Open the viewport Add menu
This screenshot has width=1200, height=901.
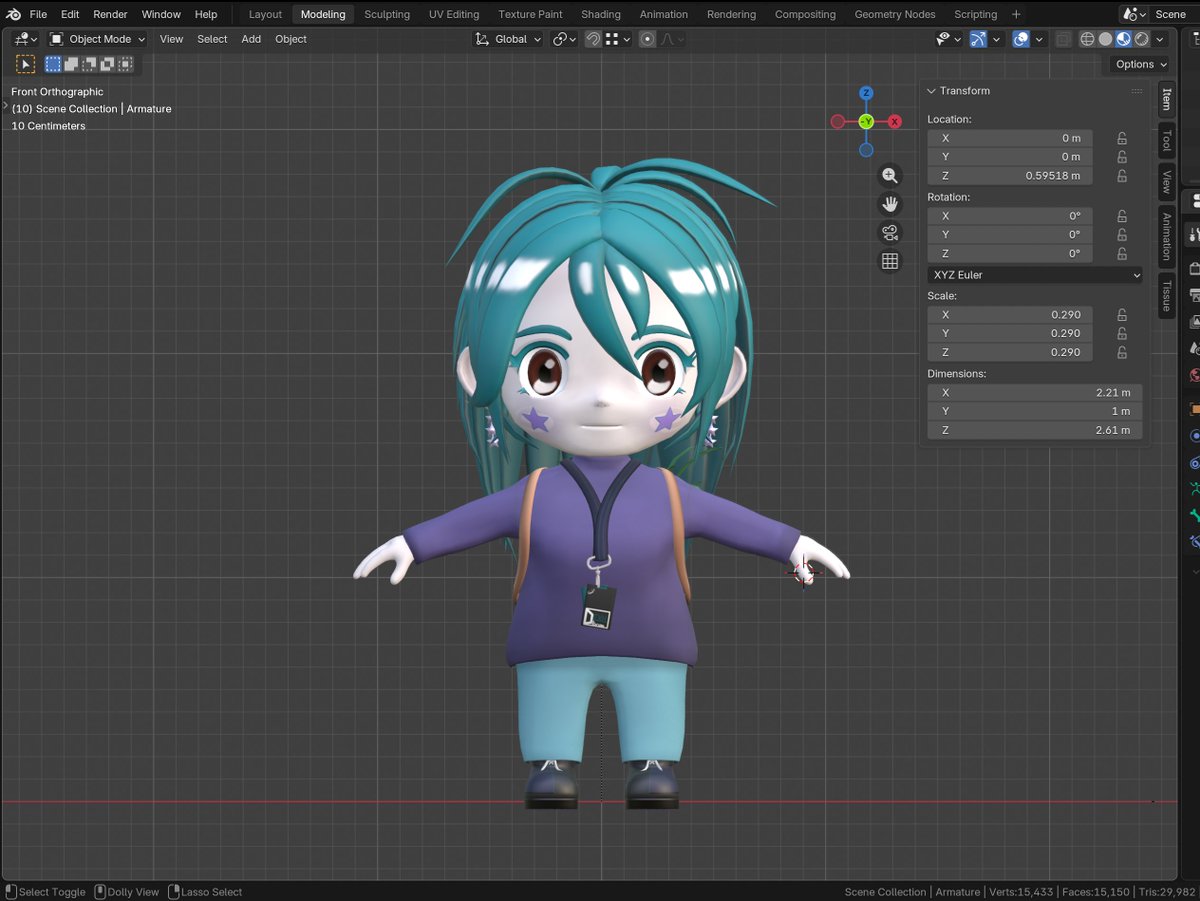251,39
